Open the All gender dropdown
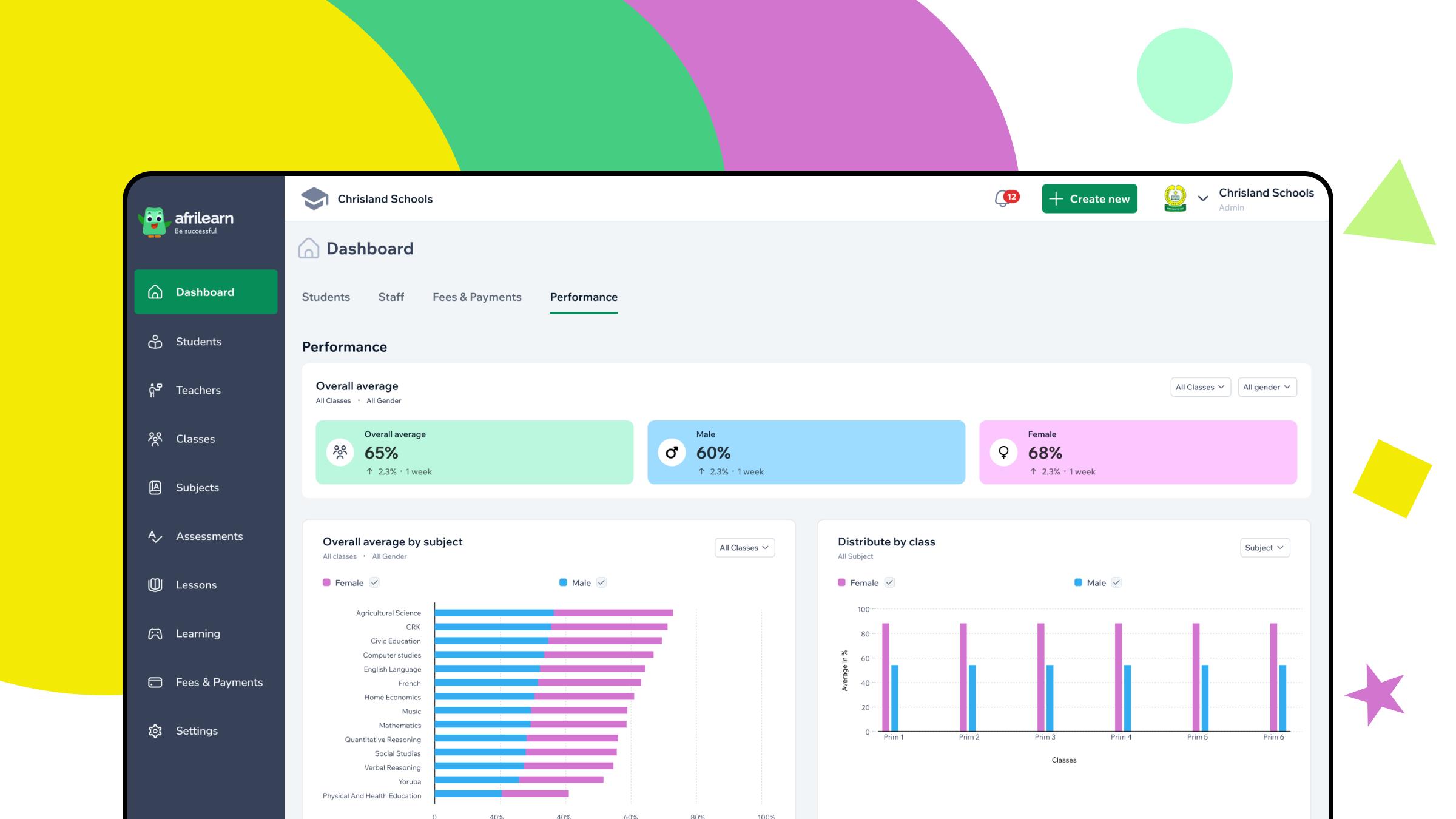Viewport: 1456px width, 819px height. point(1267,387)
